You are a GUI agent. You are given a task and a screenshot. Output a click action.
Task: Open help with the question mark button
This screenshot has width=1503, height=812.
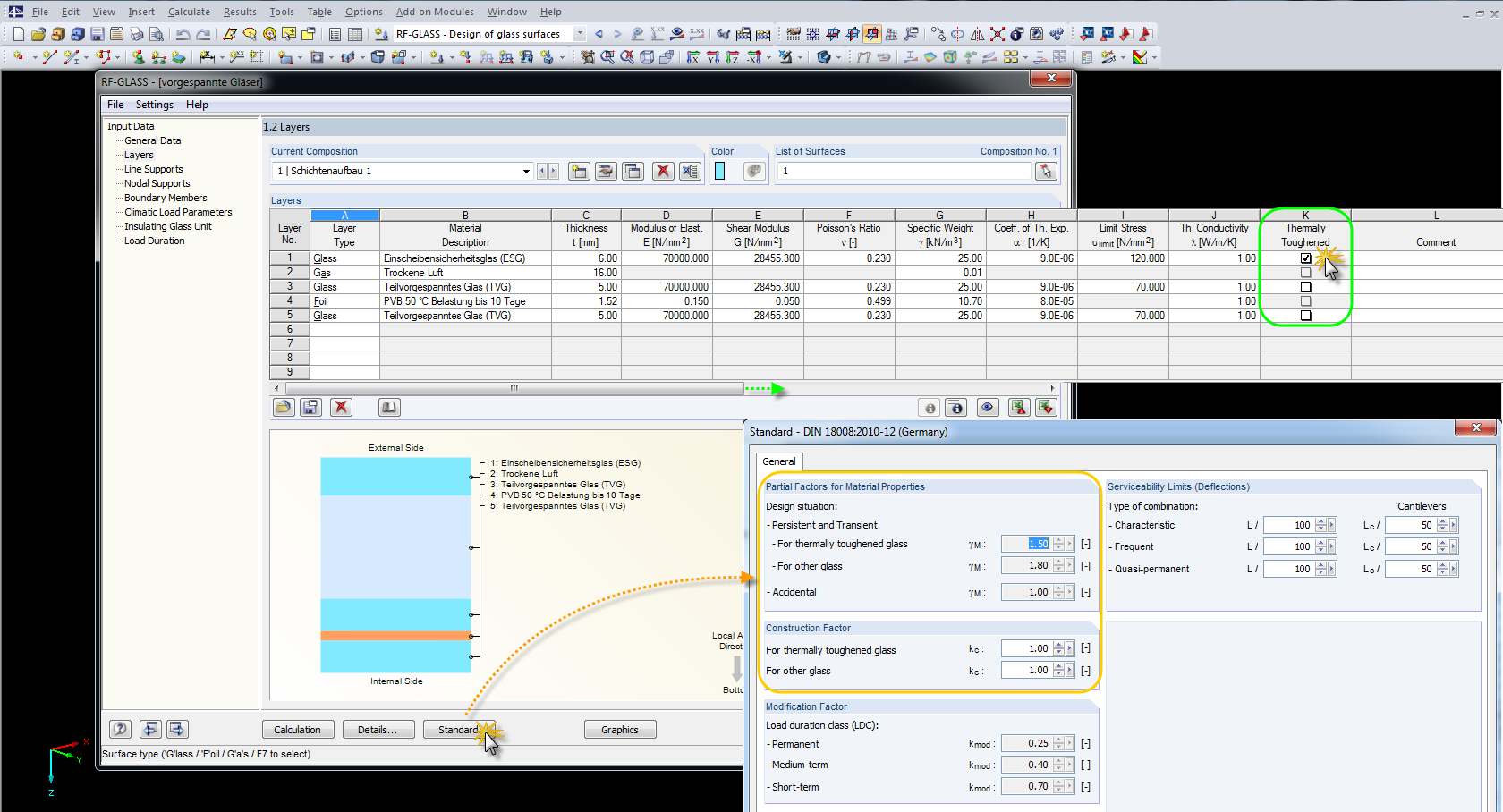point(121,729)
